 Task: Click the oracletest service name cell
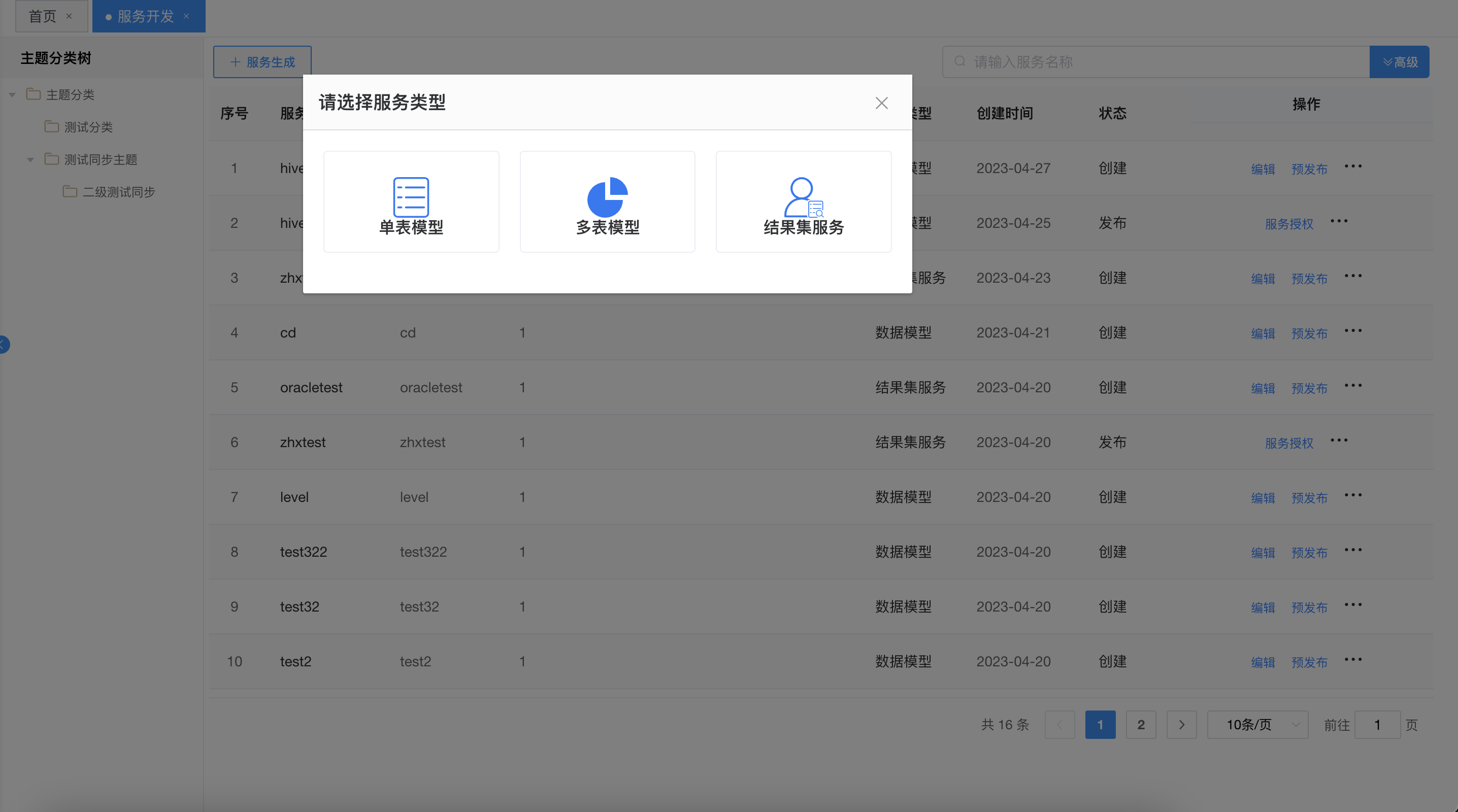[x=311, y=387]
